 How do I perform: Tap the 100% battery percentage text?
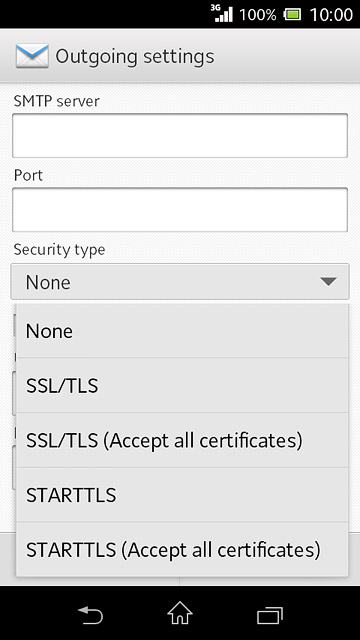pyautogui.click(x=258, y=15)
